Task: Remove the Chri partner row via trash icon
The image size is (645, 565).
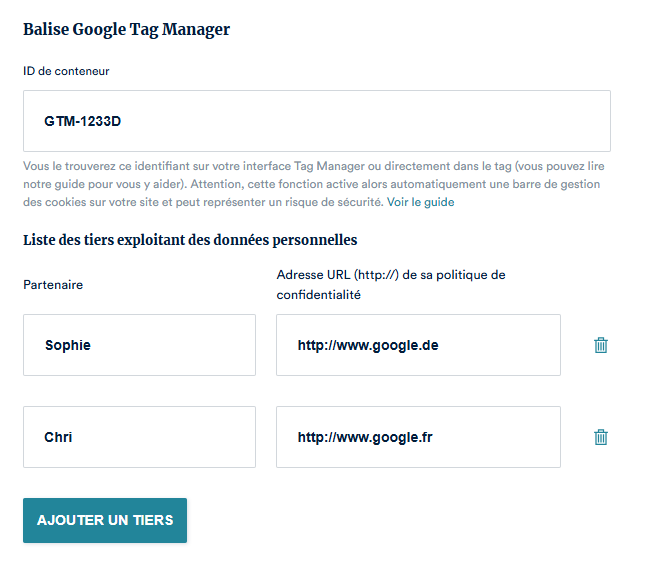Action: (x=601, y=437)
